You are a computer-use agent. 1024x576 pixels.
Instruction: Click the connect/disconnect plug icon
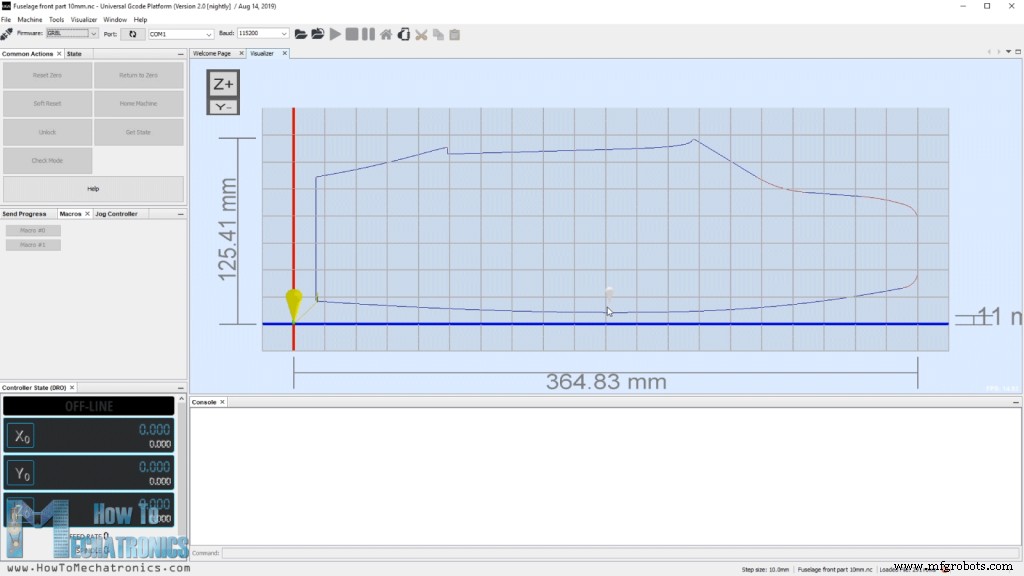click(7, 34)
